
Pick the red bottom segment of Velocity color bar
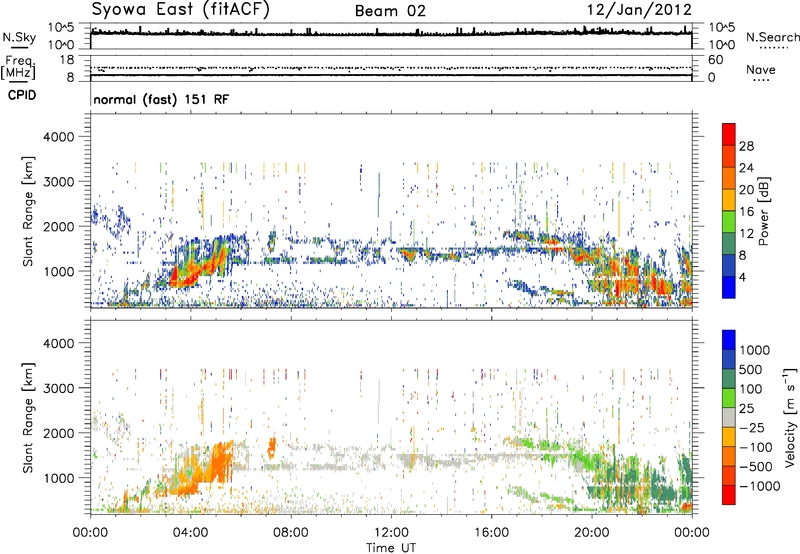tap(729, 495)
